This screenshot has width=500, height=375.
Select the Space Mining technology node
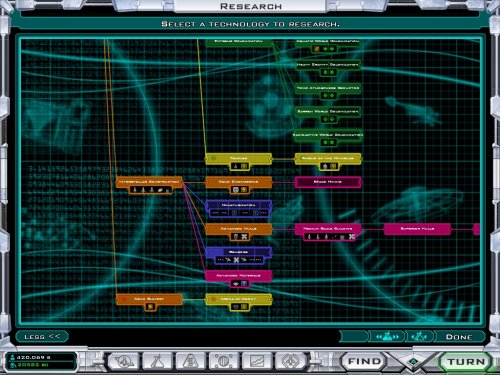coord(328,182)
